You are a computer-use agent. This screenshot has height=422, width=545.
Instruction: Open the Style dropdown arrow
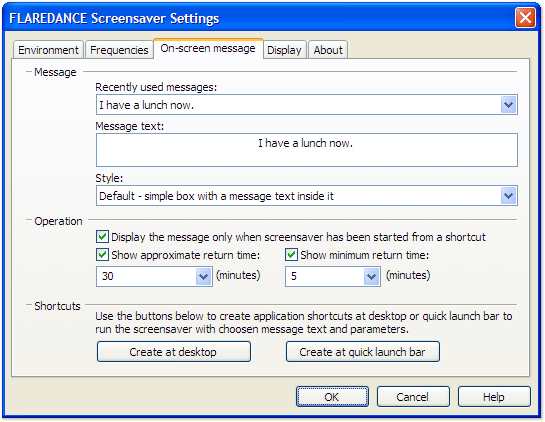pos(509,196)
